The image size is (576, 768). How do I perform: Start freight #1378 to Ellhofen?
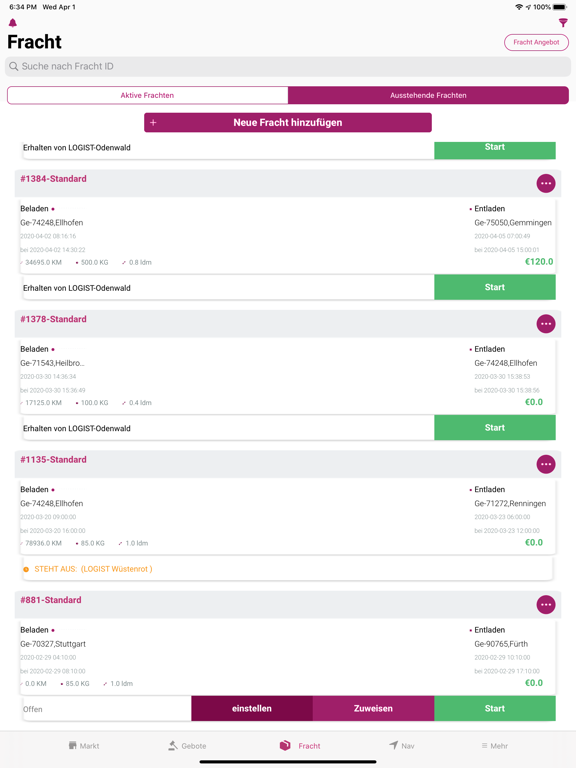pos(495,428)
